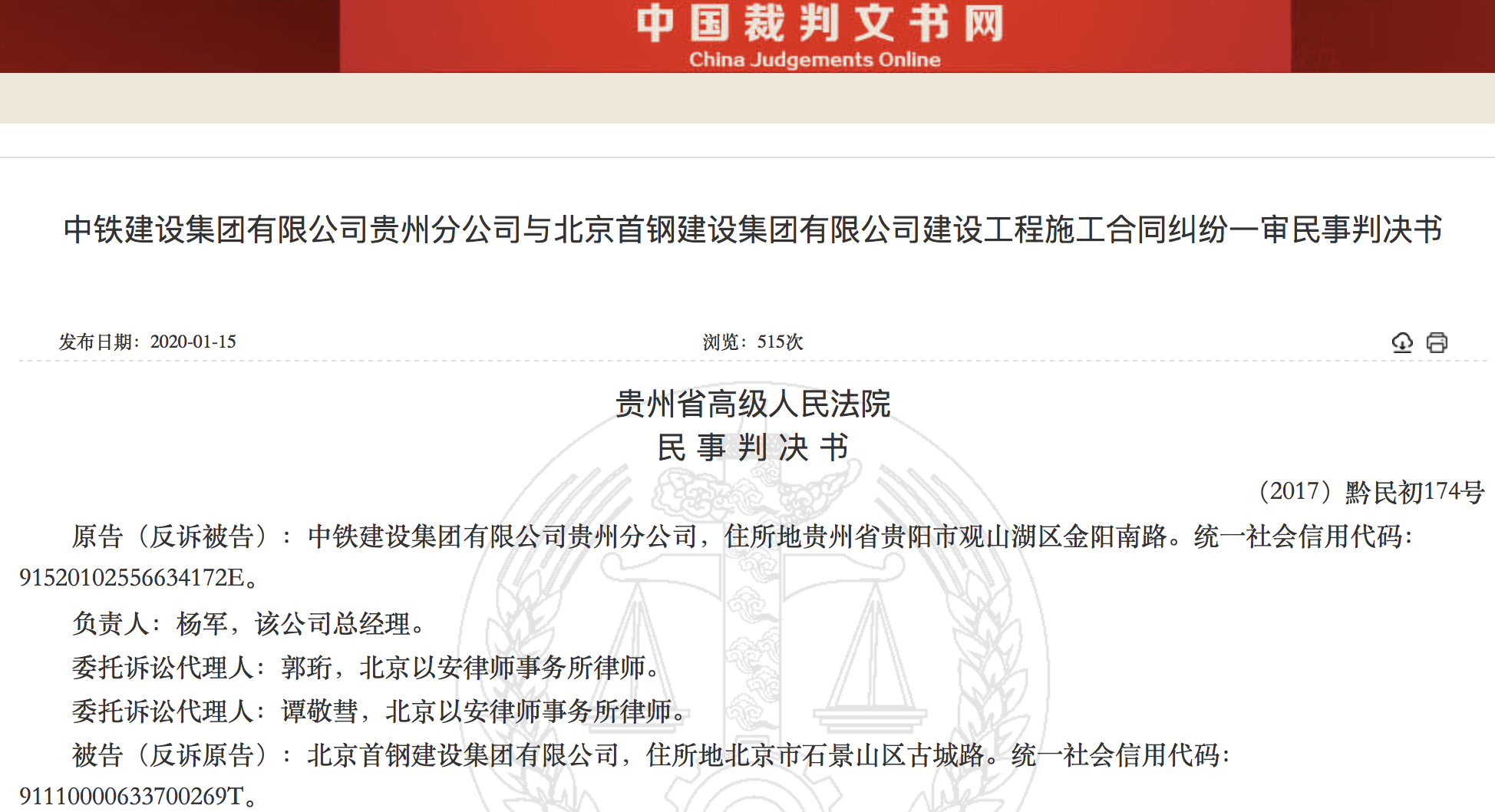Click the court name 贵州省高级人民法院
The image size is (1495, 812).
click(x=752, y=404)
